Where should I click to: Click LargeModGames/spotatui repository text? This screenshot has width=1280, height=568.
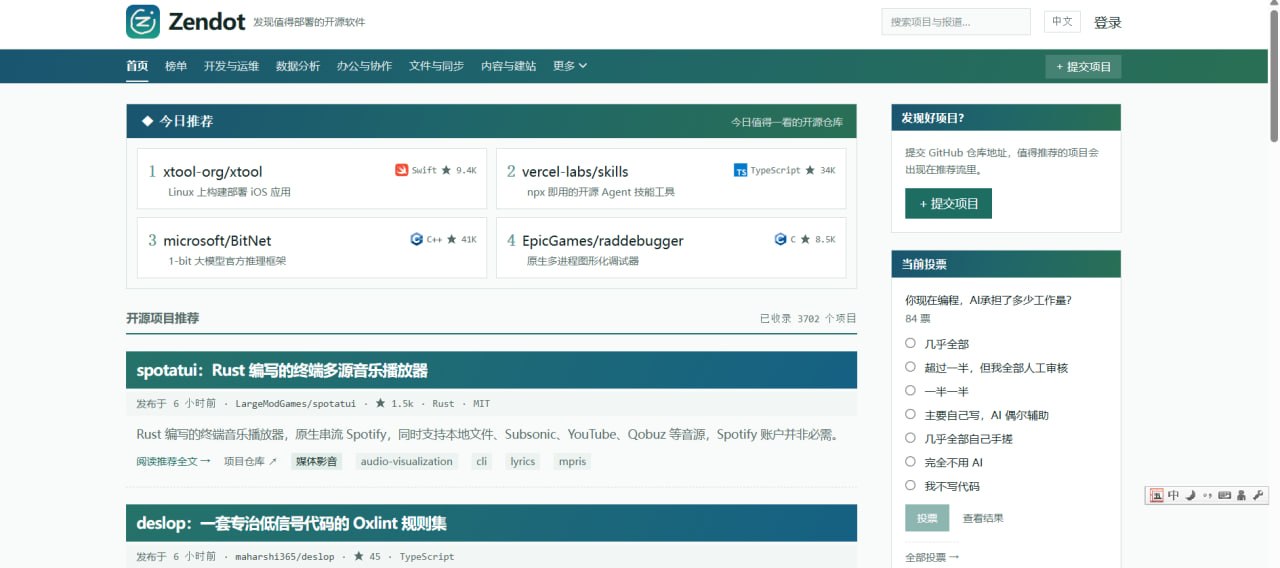pyautogui.click(x=295, y=404)
